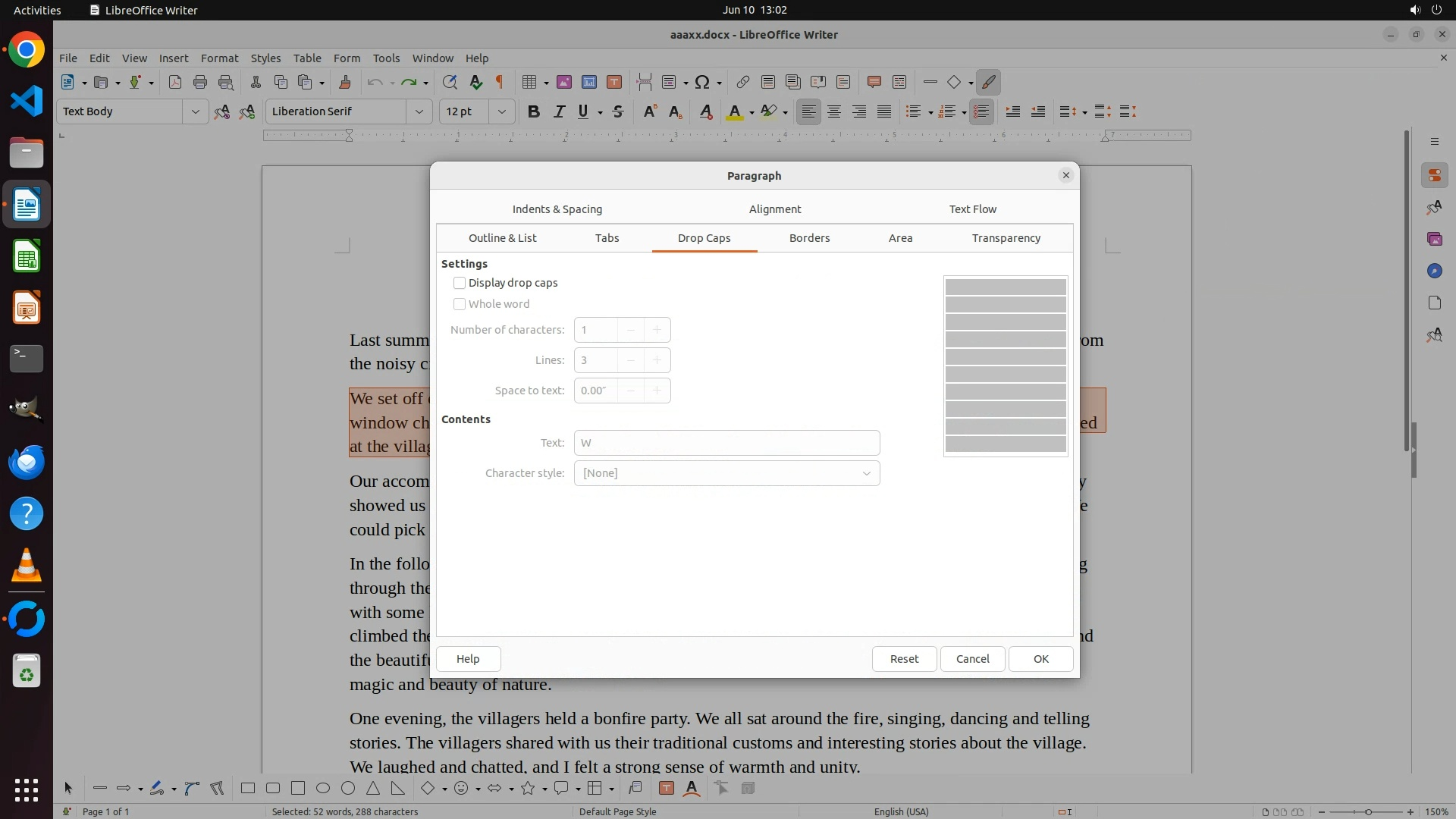Click Insert Hyperlink toolbar icon

click(x=743, y=82)
